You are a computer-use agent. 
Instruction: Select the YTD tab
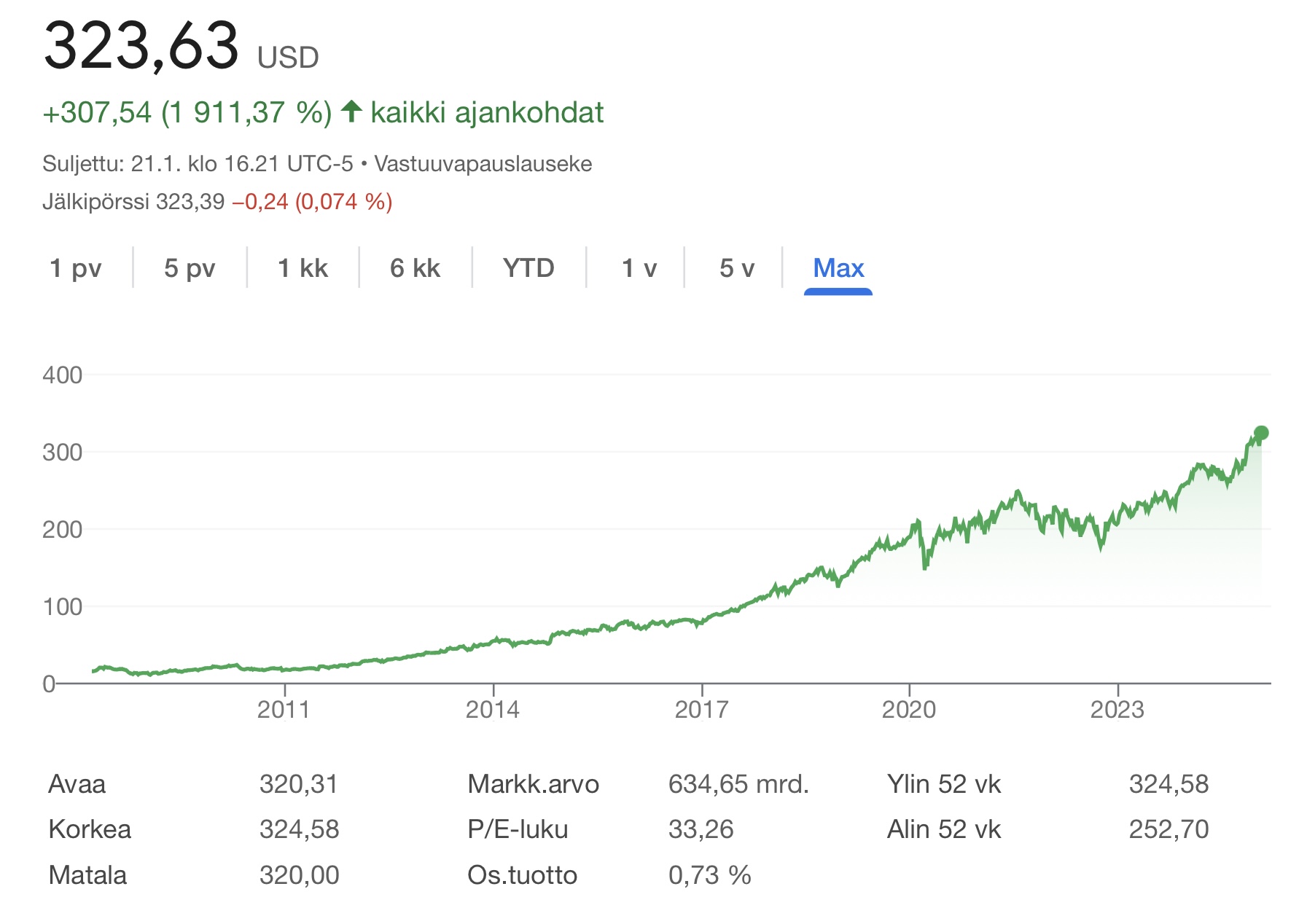tap(528, 268)
